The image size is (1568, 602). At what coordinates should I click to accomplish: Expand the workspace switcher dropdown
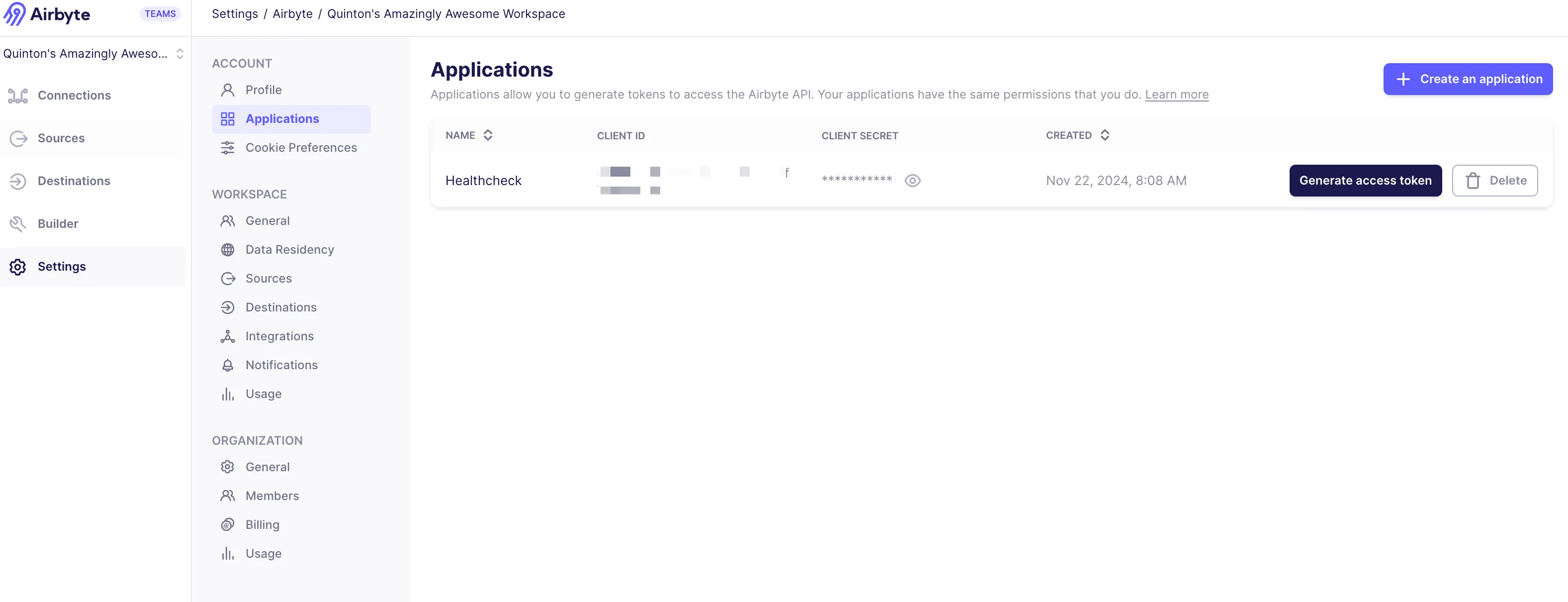(179, 54)
